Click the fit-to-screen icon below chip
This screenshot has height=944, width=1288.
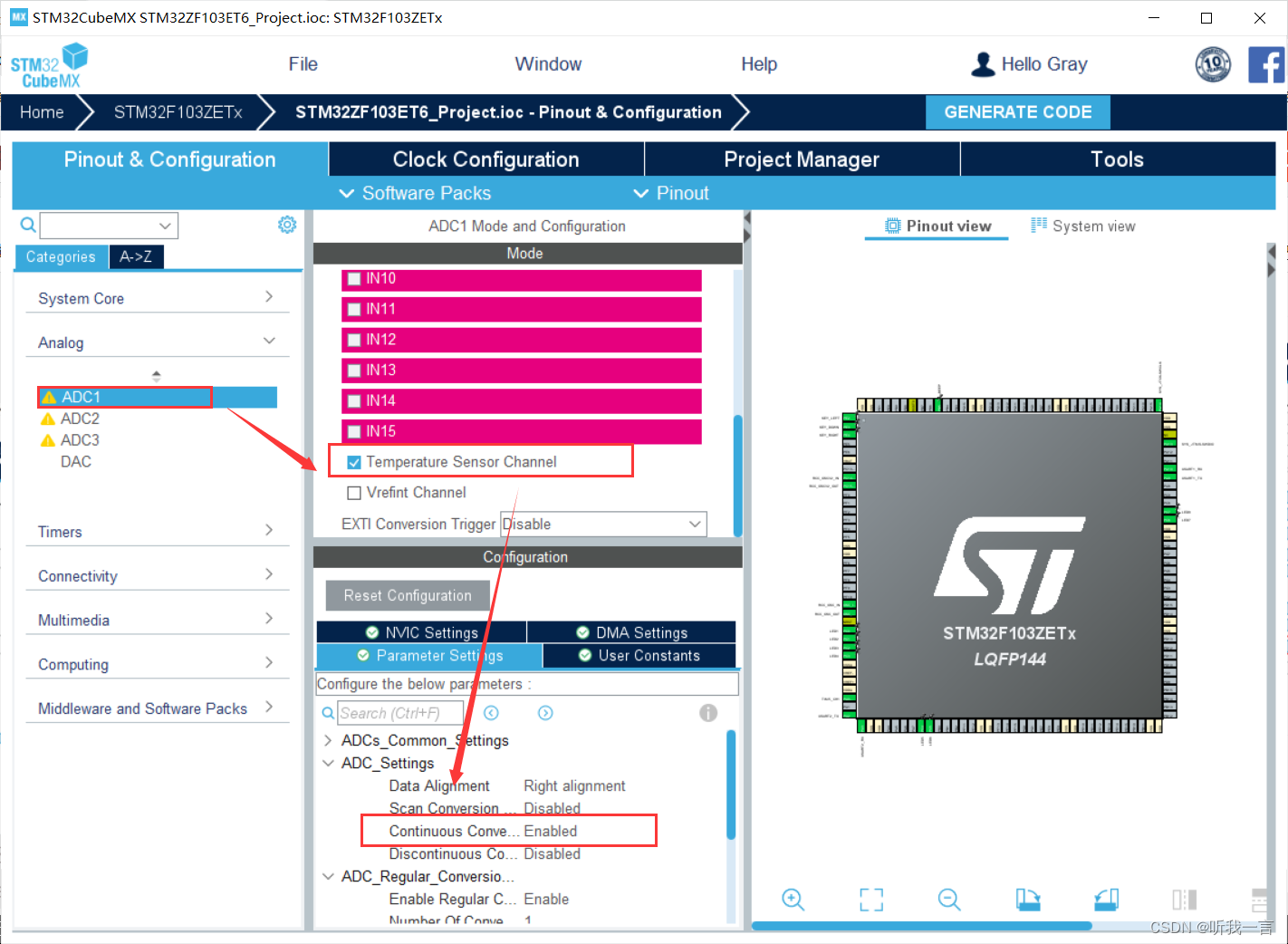(871, 899)
